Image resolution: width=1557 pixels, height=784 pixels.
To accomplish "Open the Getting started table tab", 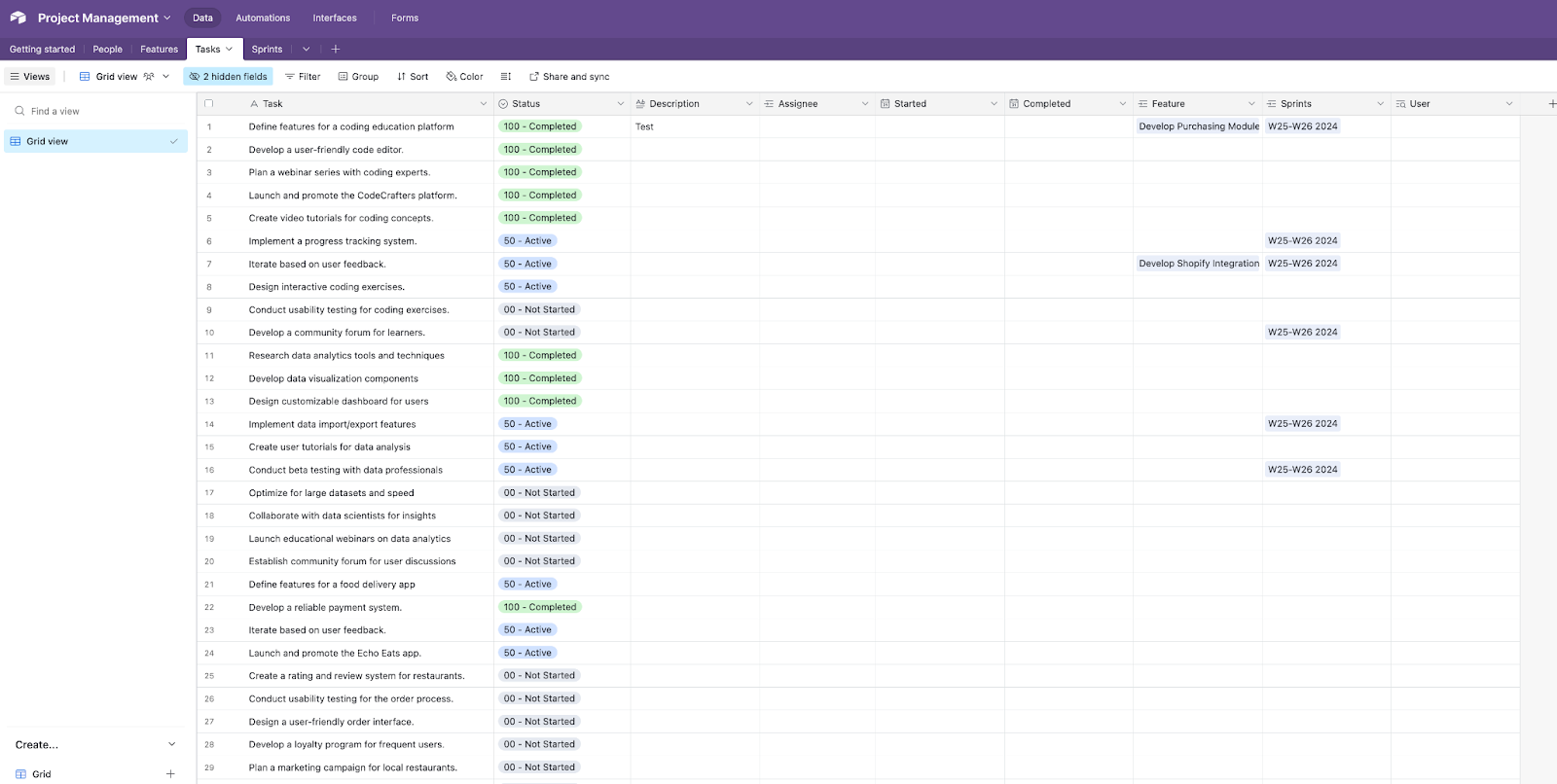I will [x=42, y=50].
